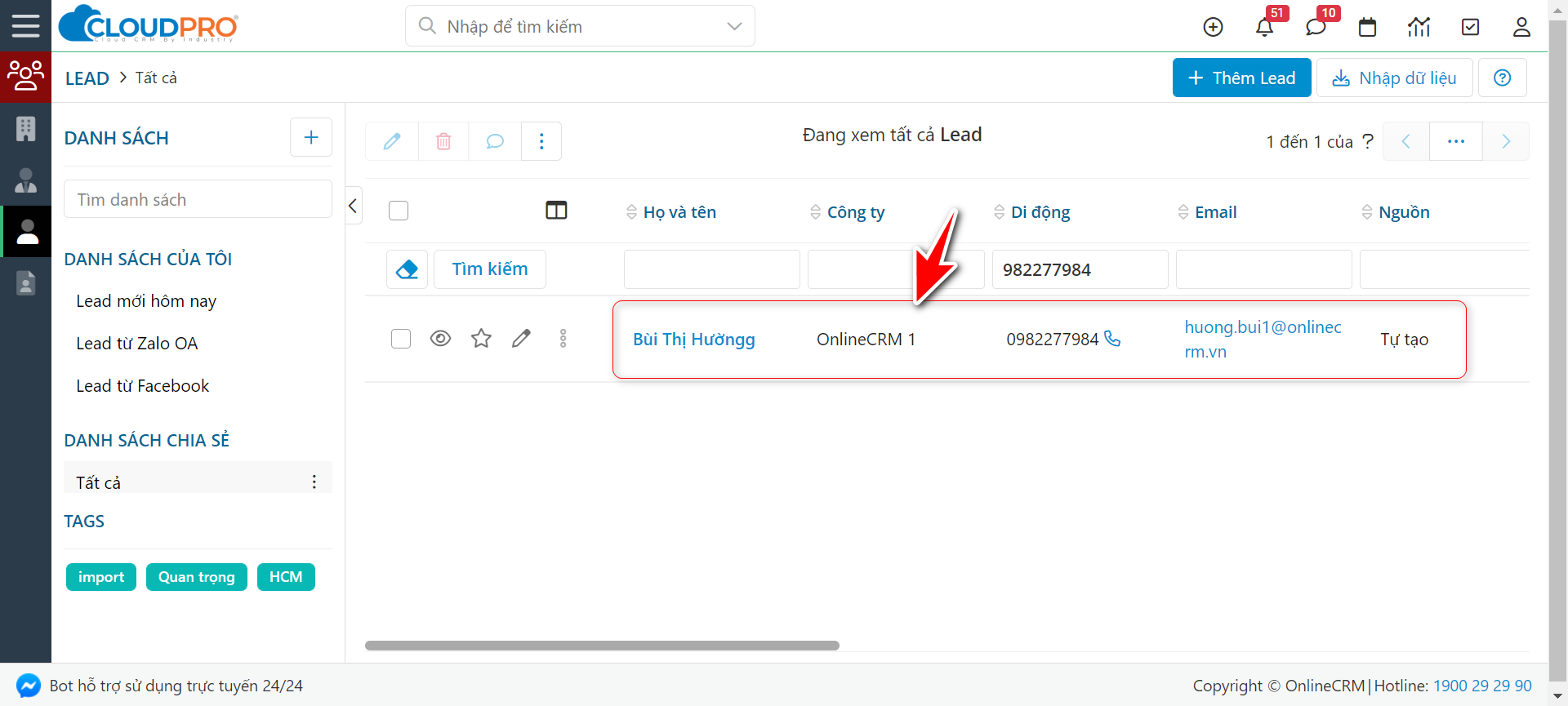Open Lead mới hôm nay list
This screenshot has height=706, width=1568.
point(146,301)
